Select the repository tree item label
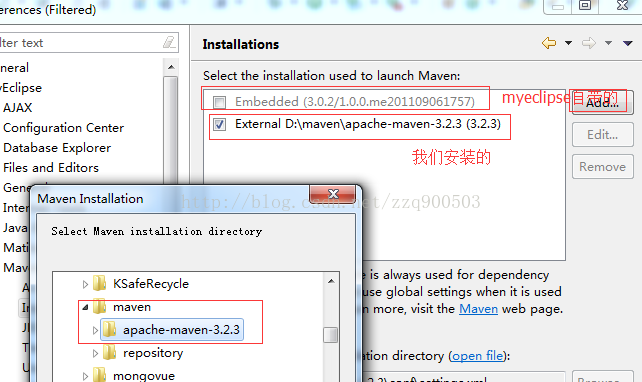642x382 pixels. (x=153, y=353)
